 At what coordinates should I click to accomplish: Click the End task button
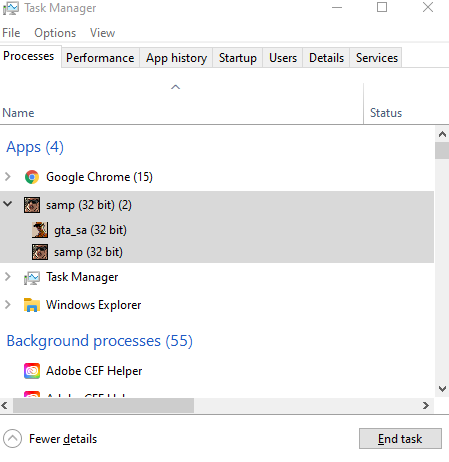[x=400, y=439]
